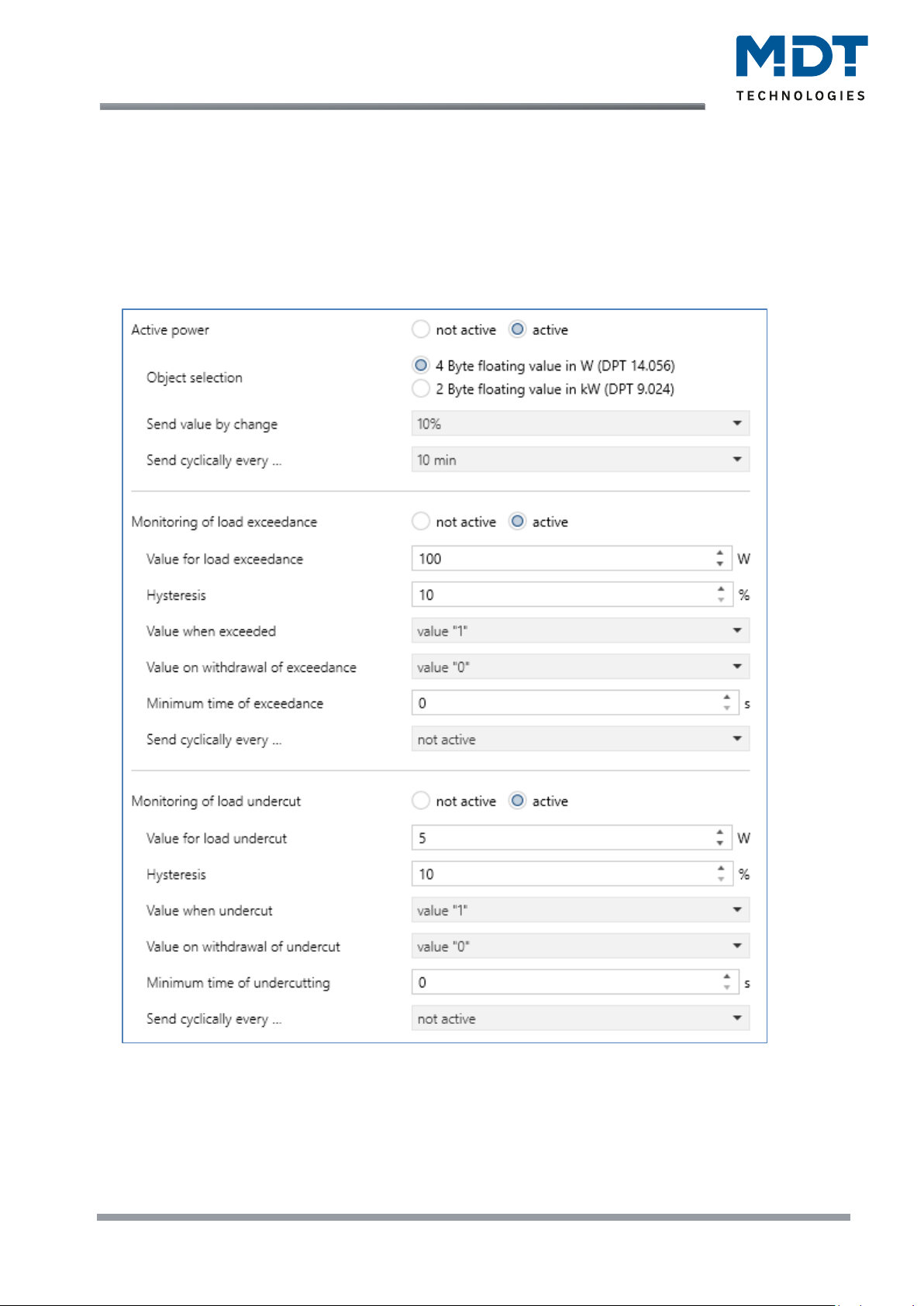
Task: Expand Value on withdrawal of exceedance dropdown
Action: (581, 667)
